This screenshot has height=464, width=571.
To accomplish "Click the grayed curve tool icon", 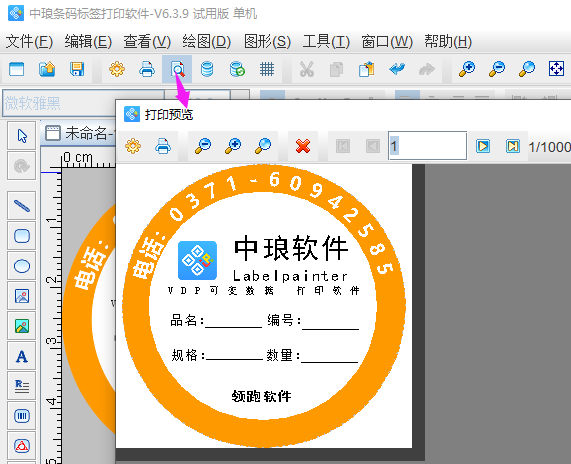I will click(22, 166).
